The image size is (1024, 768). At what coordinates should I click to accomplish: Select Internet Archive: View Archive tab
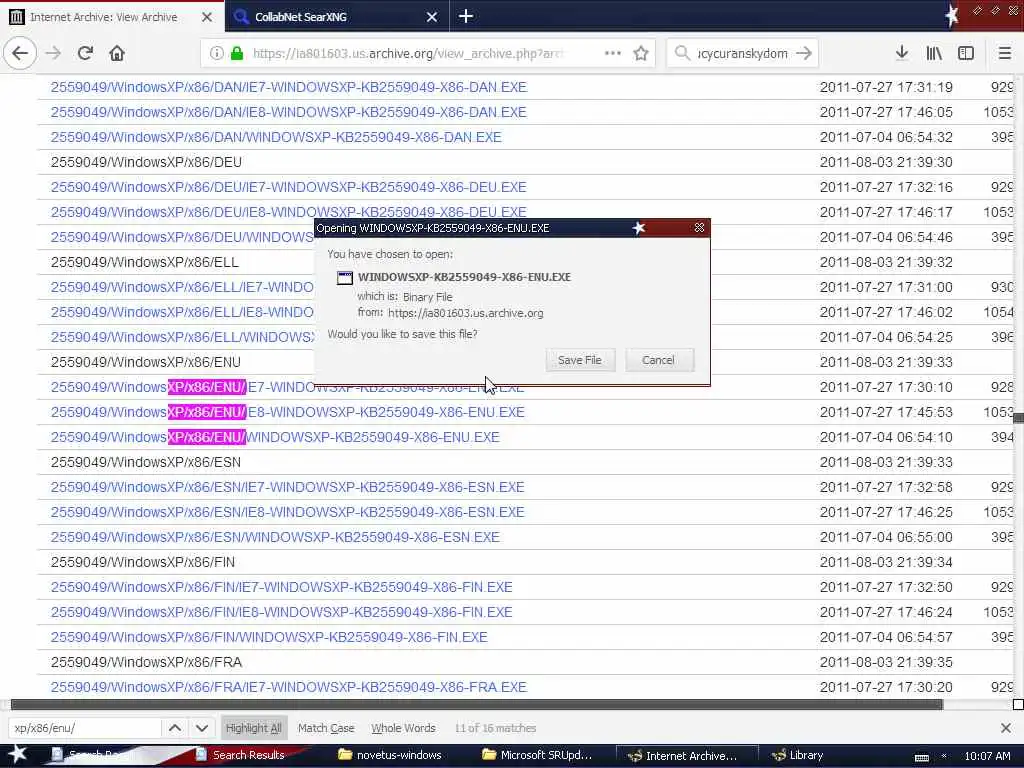[112, 16]
